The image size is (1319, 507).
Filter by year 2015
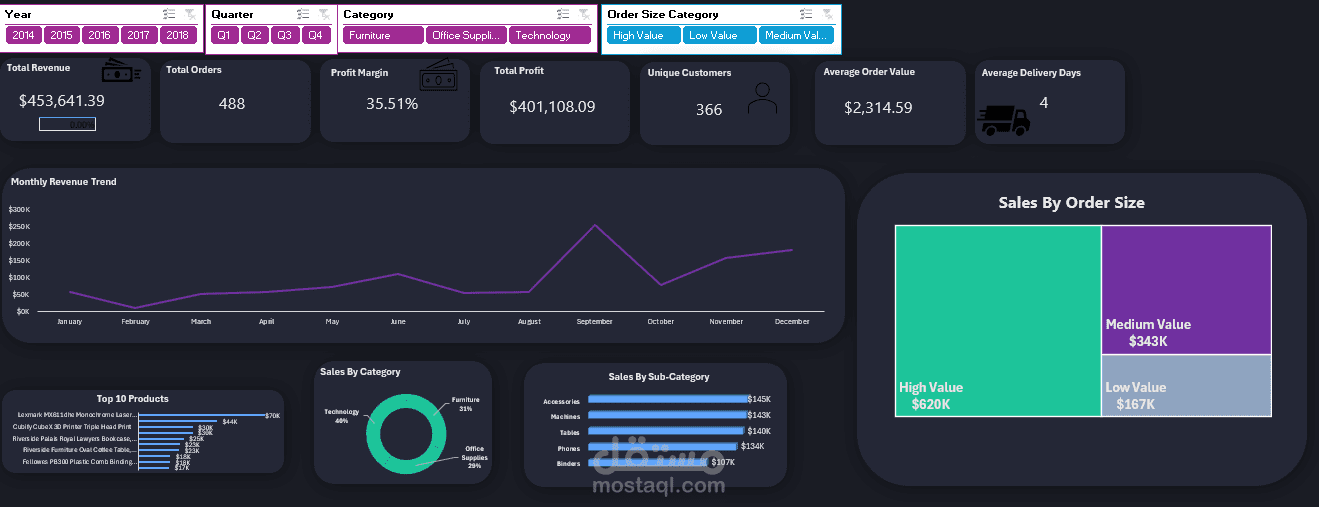tap(62, 35)
